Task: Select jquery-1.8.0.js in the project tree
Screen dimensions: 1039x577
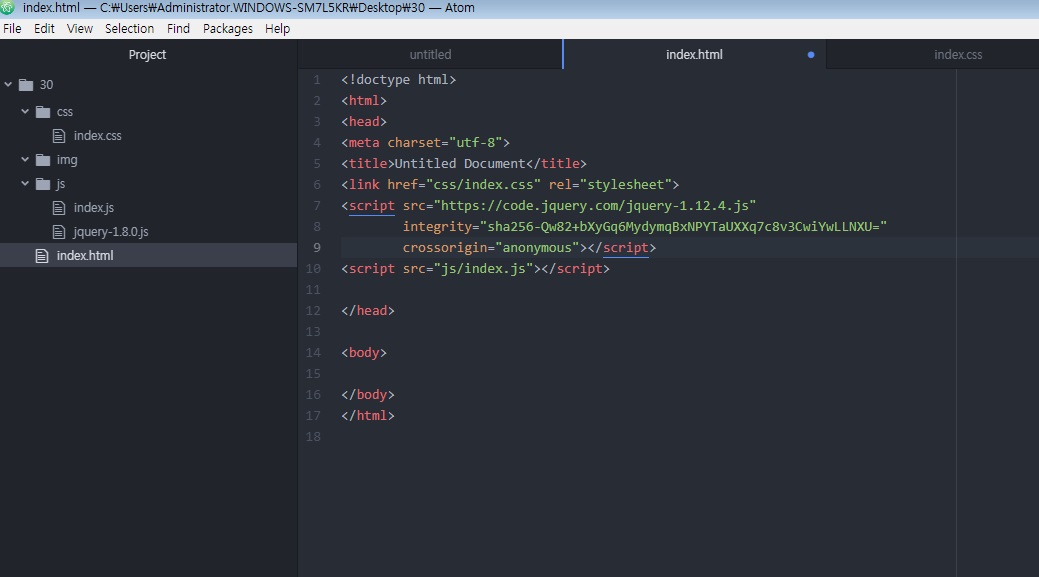Action: pyautogui.click(x=111, y=232)
